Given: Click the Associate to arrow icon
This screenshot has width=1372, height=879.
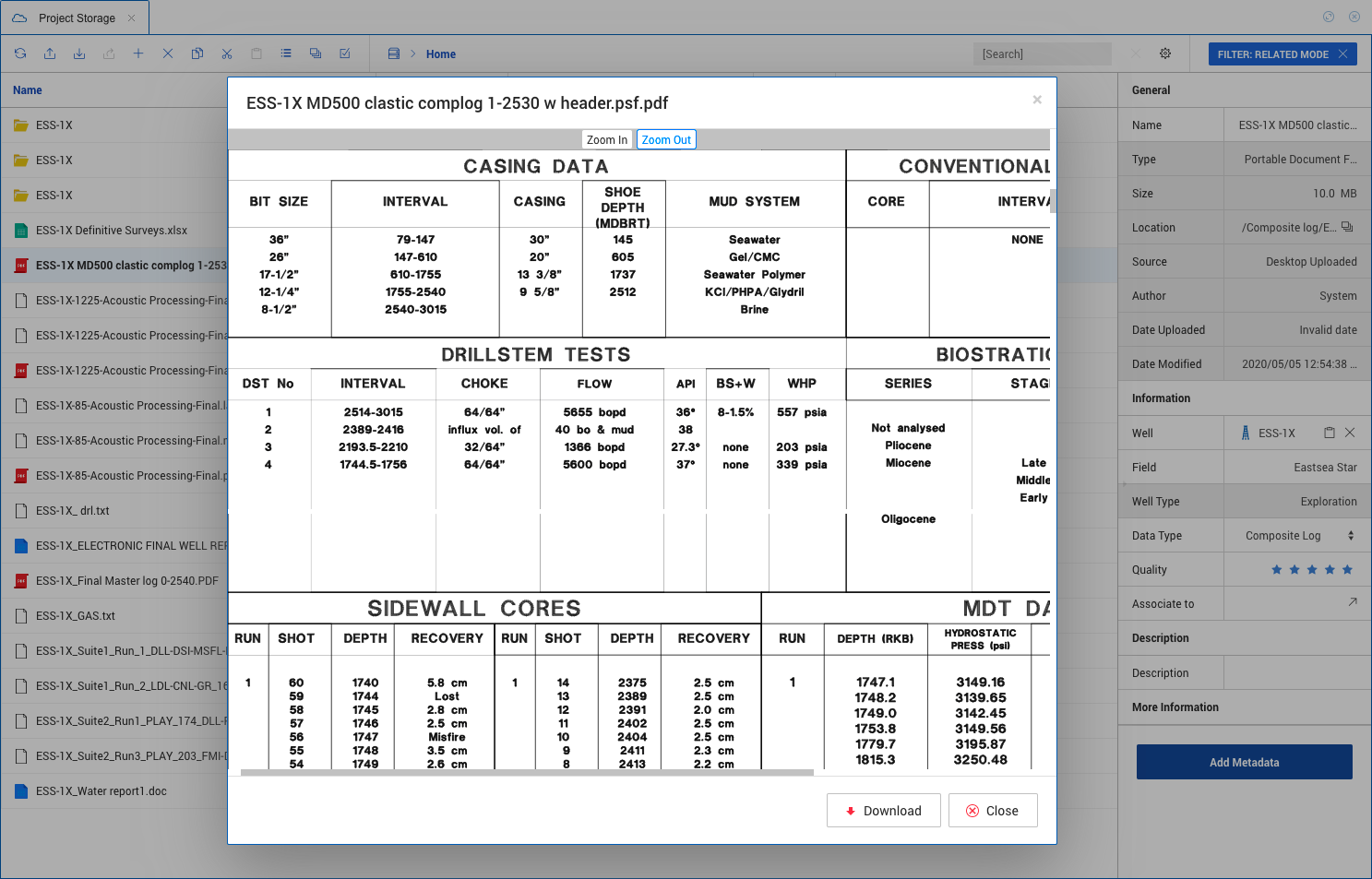Looking at the screenshot, I should coord(1353,602).
